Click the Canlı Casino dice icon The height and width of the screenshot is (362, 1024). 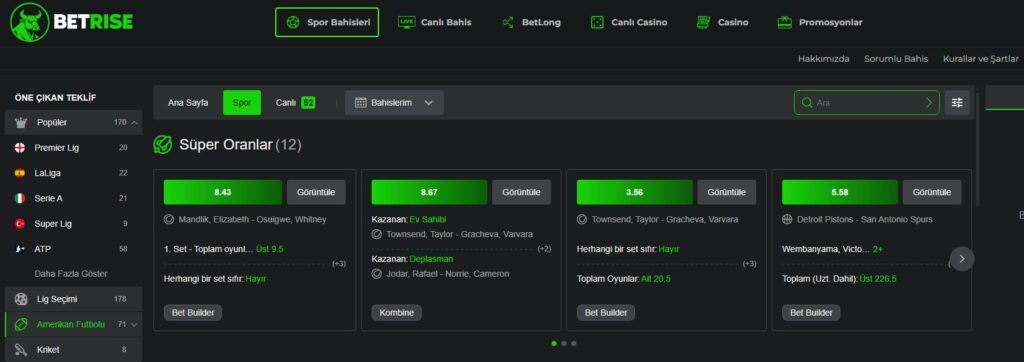(597, 22)
